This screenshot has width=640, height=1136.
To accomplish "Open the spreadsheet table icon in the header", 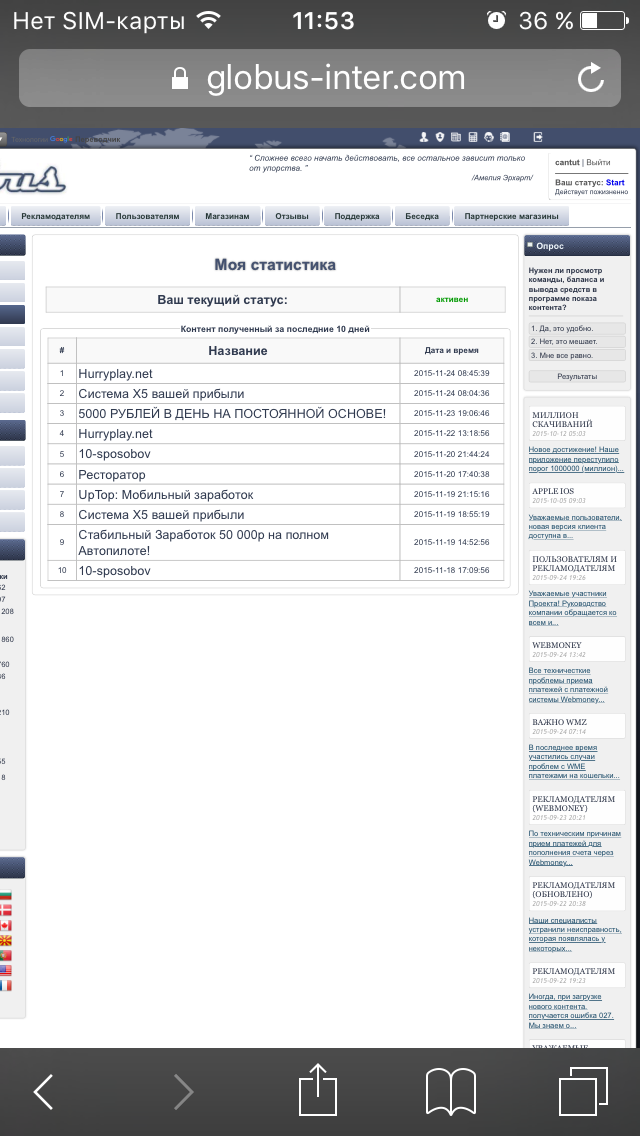I will [456, 137].
